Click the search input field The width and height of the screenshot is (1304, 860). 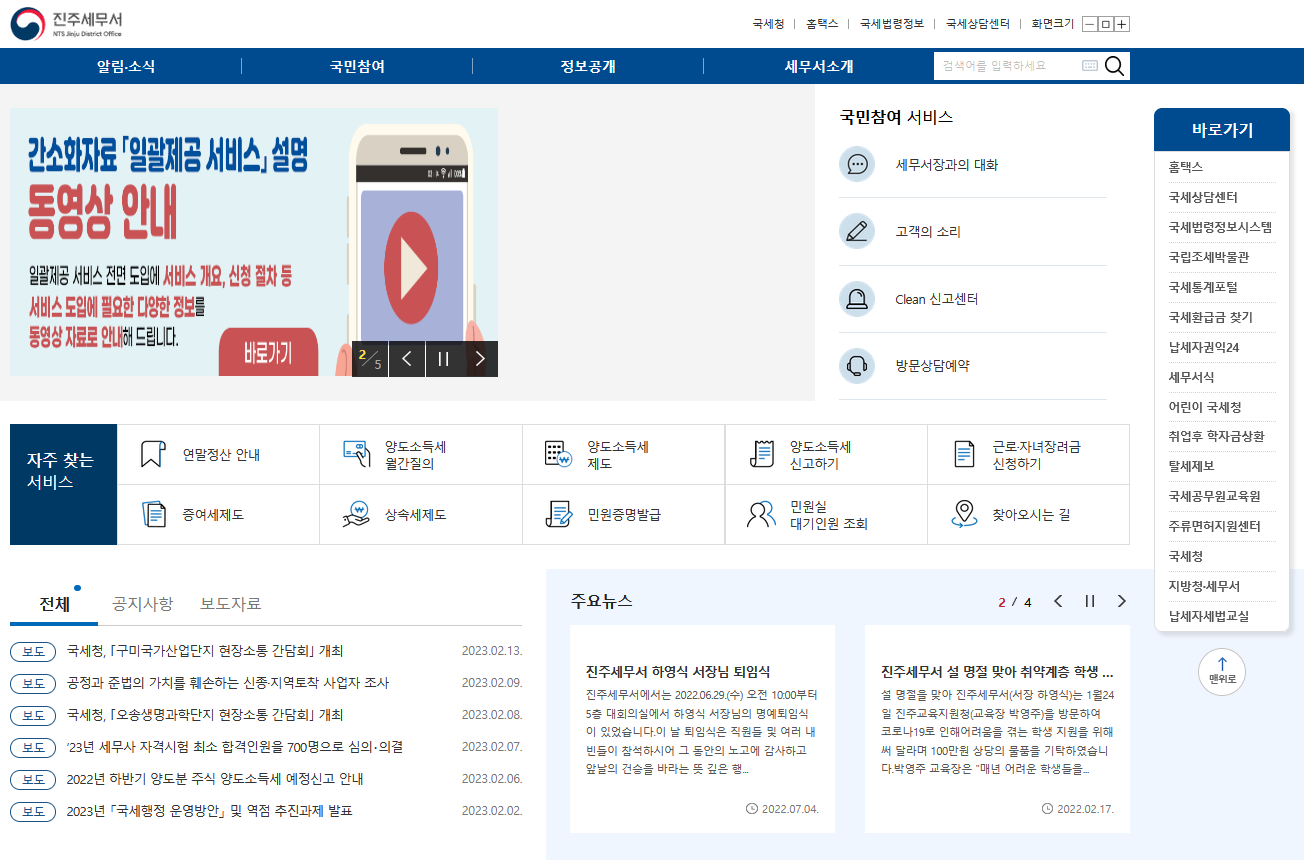1008,66
